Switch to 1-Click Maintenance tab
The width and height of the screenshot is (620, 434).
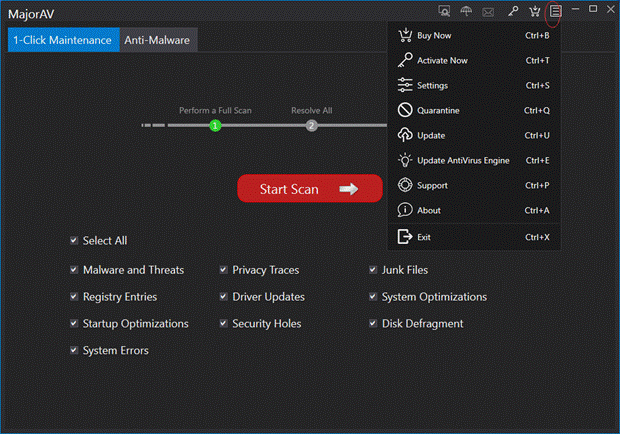pos(64,40)
